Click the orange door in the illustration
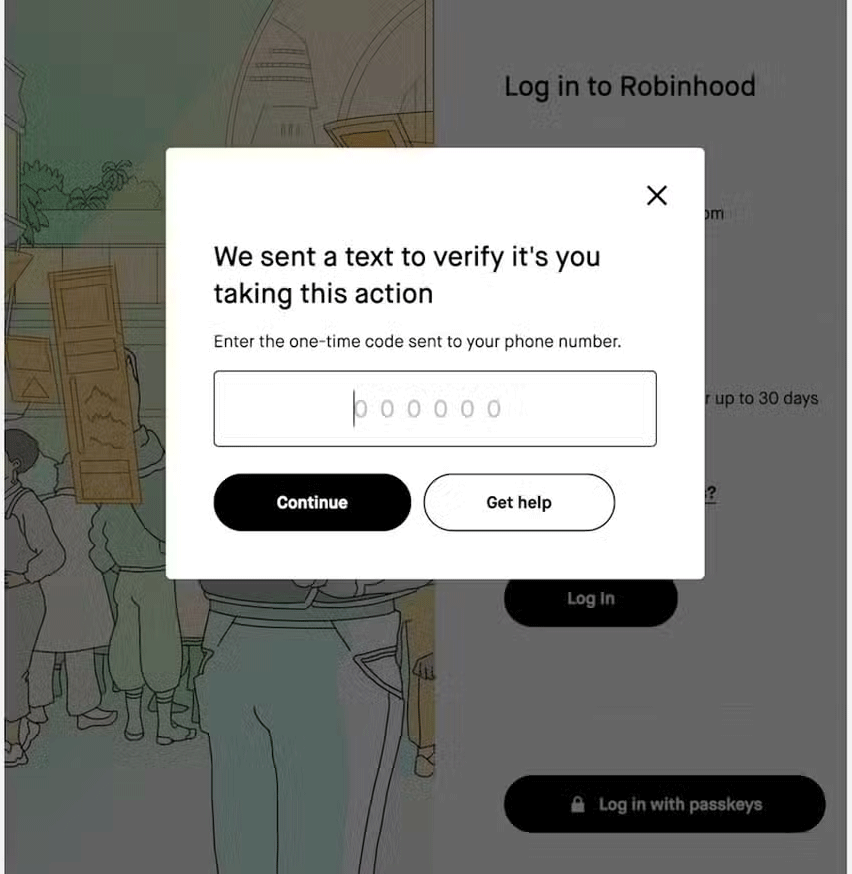This screenshot has width=852, height=874. pos(94,385)
